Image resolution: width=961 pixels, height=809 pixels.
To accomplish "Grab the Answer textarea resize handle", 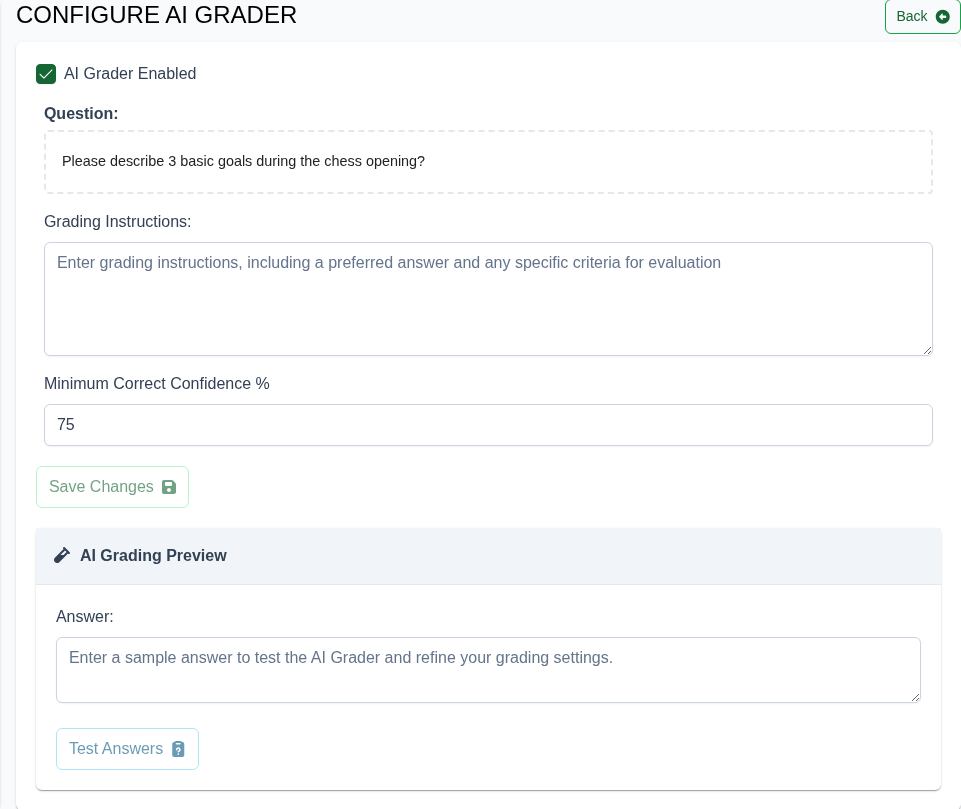I will point(915,697).
